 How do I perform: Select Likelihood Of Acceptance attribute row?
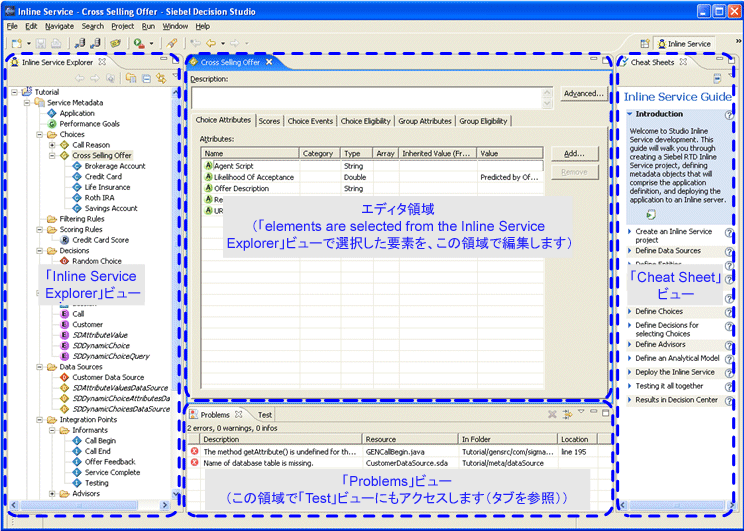point(373,177)
